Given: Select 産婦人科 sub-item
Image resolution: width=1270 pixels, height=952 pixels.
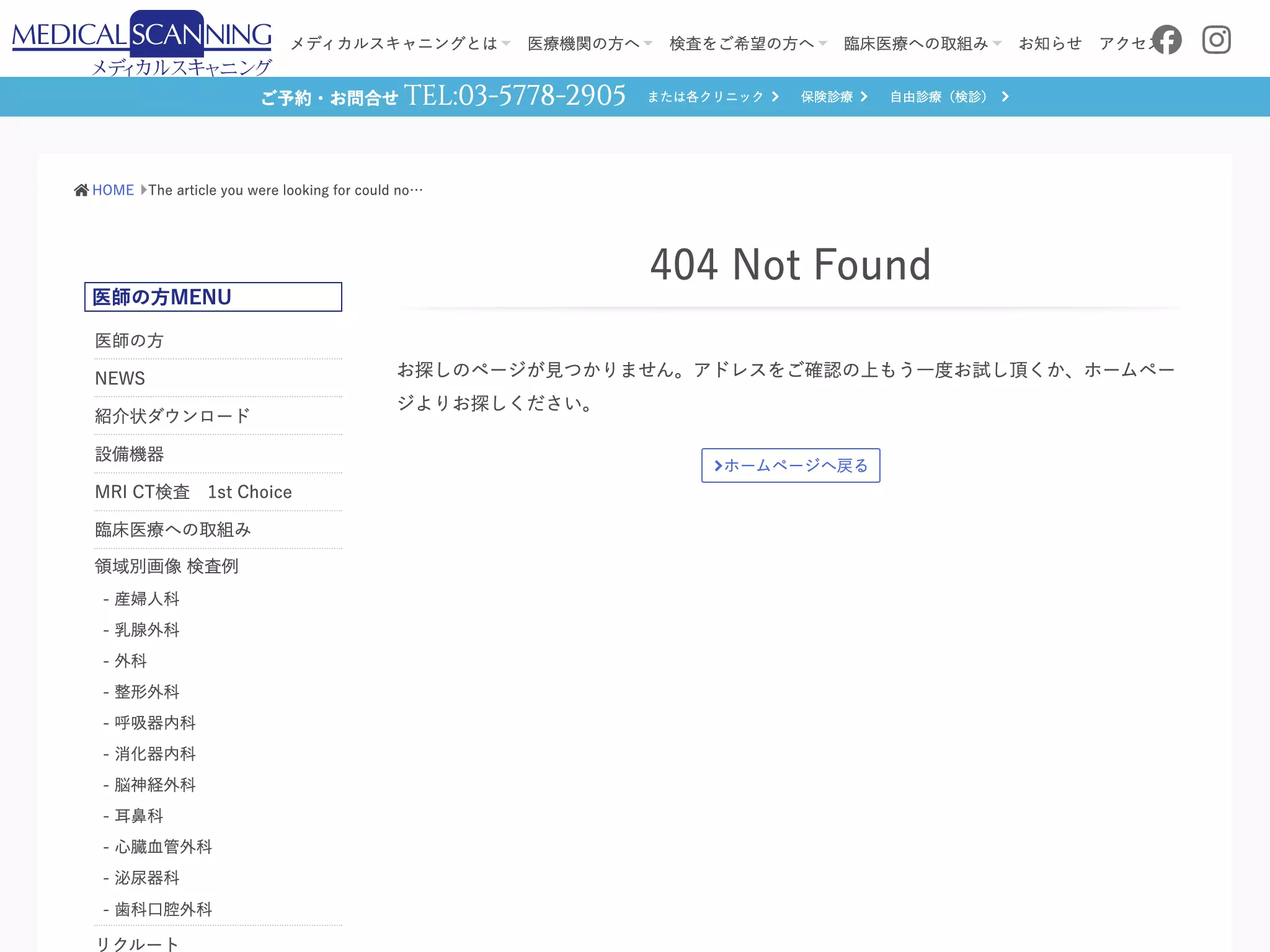Looking at the screenshot, I should (x=147, y=599).
